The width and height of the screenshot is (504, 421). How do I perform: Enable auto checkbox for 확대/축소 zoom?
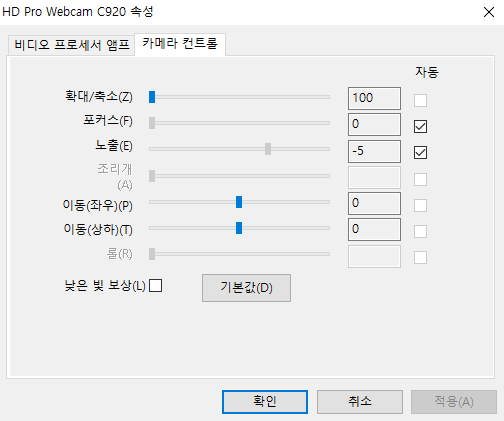tap(420, 100)
